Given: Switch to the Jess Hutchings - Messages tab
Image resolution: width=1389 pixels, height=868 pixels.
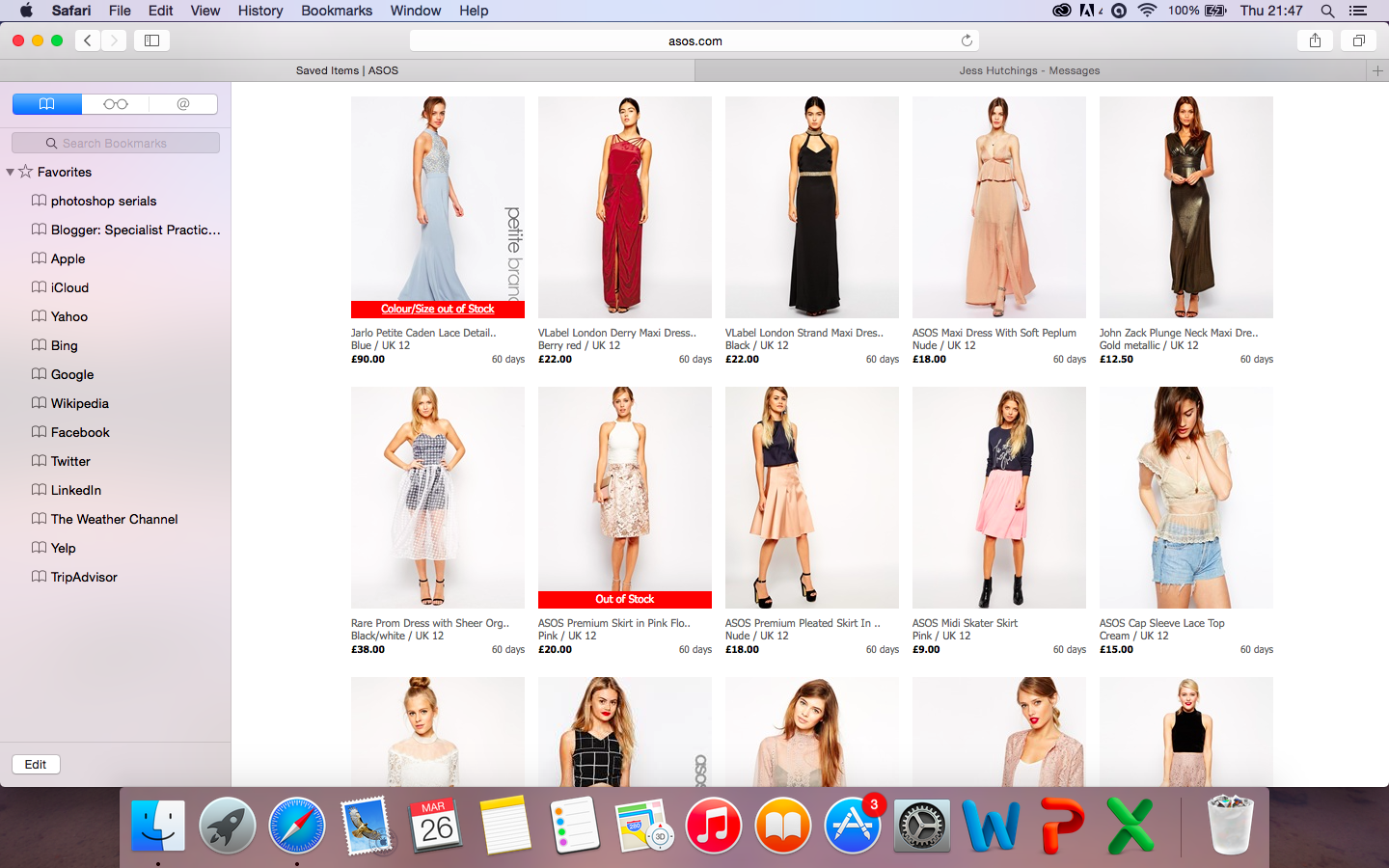Looking at the screenshot, I should pyautogui.click(x=1030, y=70).
